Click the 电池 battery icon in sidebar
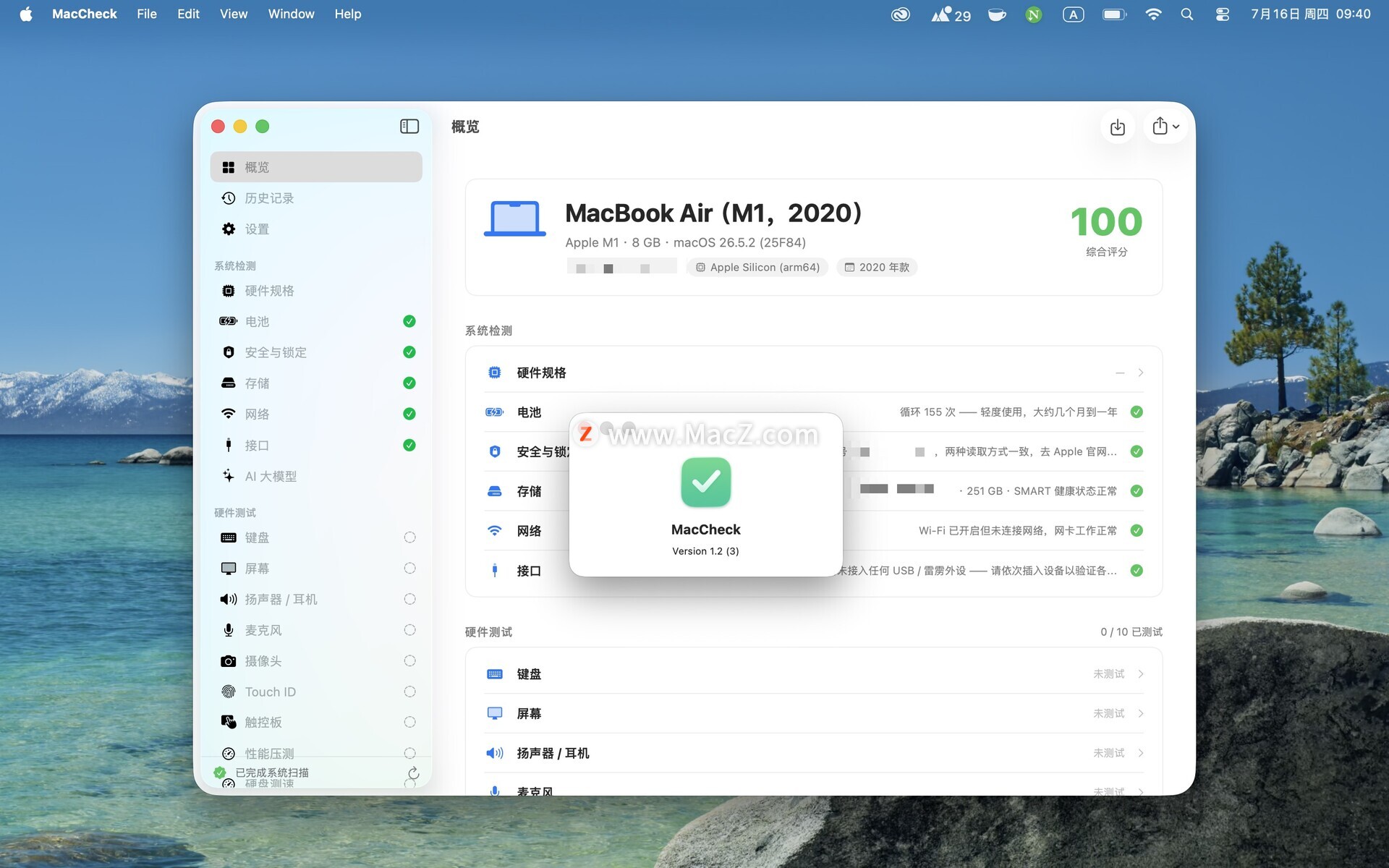The width and height of the screenshot is (1389, 868). 229,321
